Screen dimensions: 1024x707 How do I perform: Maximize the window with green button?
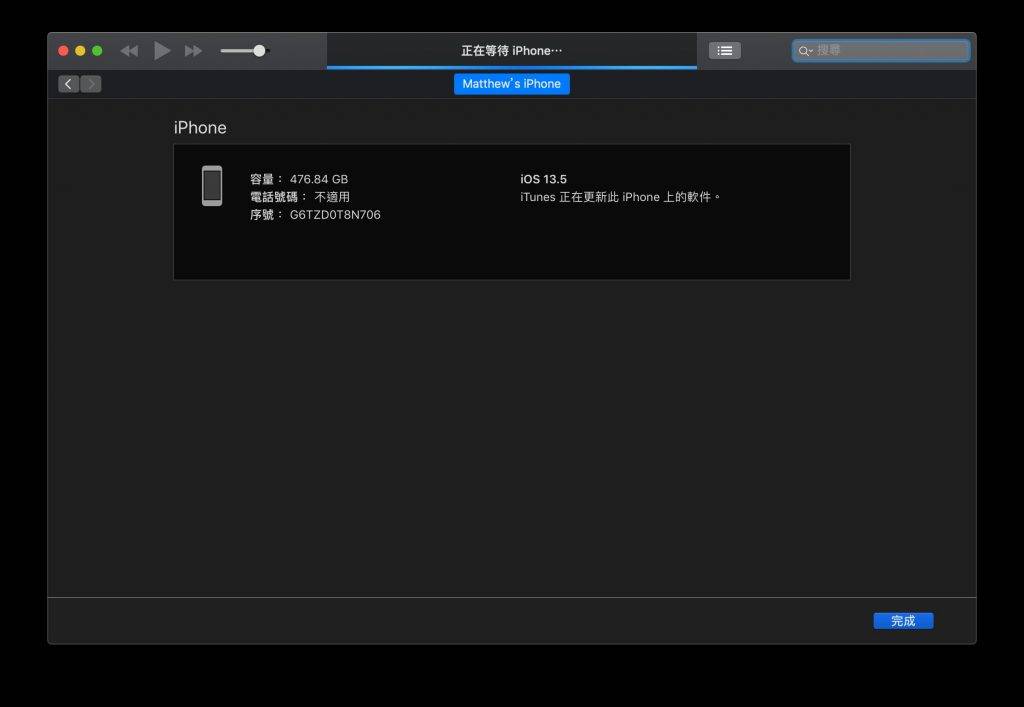pos(97,50)
